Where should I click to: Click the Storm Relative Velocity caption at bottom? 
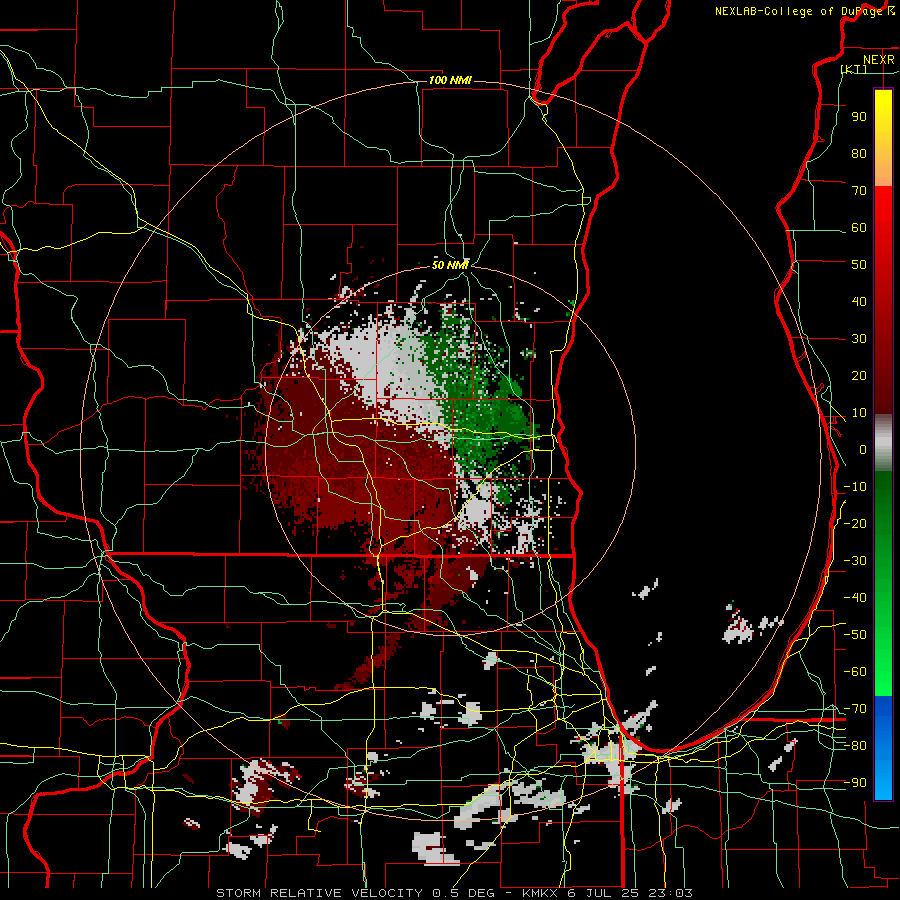click(455, 893)
